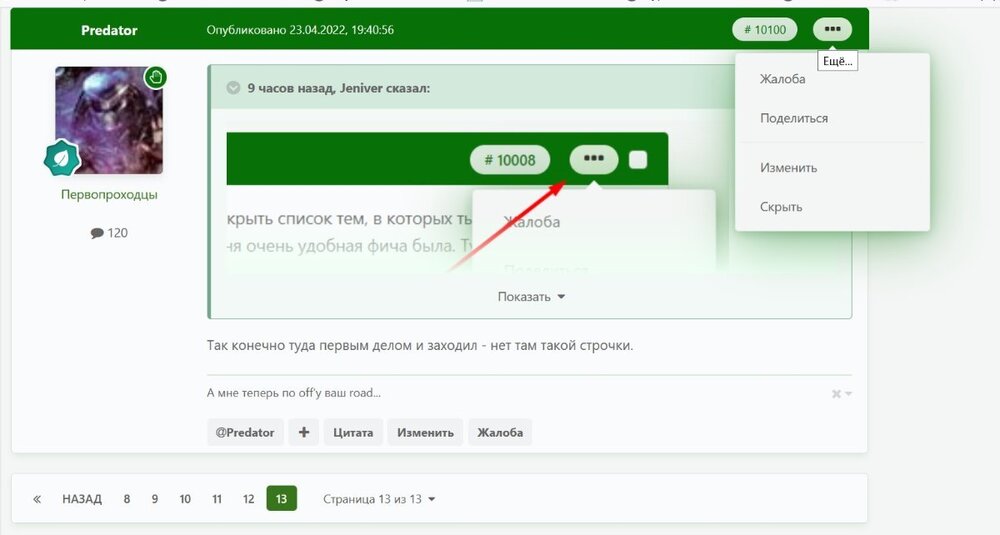The image size is (1000, 535).
Task: Choose Поделиться from the dropdown menu
Action: click(x=794, y=118)
